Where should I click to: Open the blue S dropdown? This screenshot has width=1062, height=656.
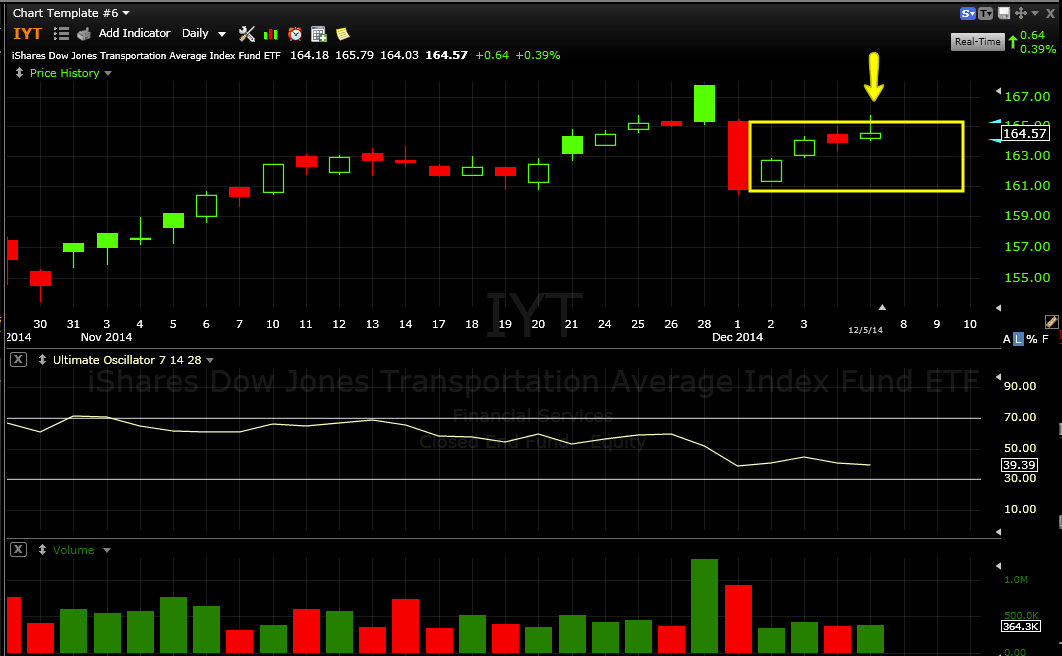(x=968, y=13)
